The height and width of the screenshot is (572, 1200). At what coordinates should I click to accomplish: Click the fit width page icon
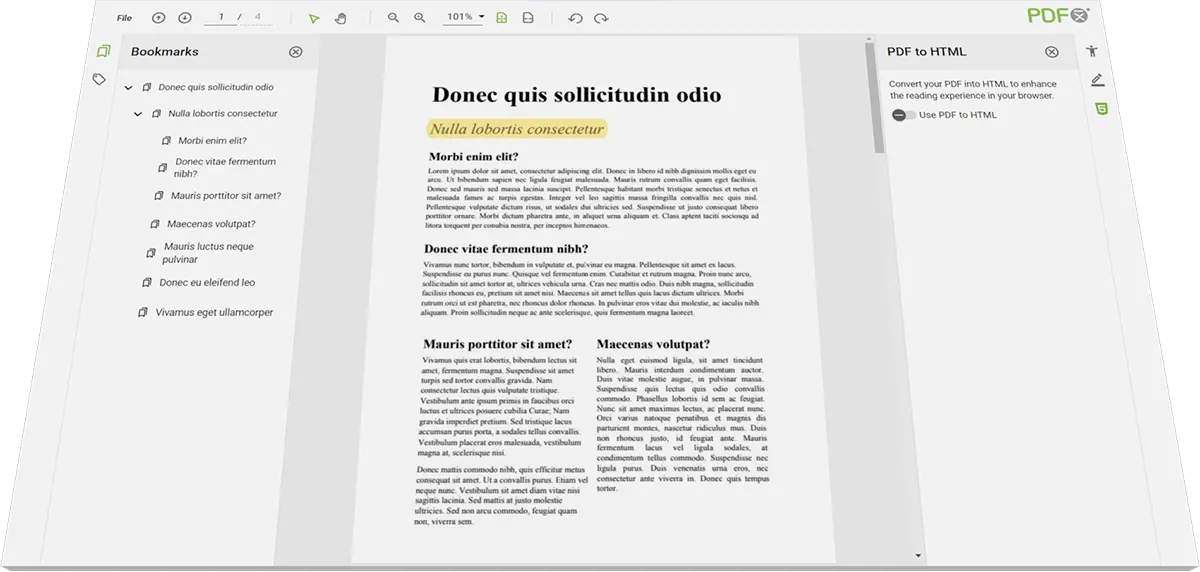pos(527,18)
